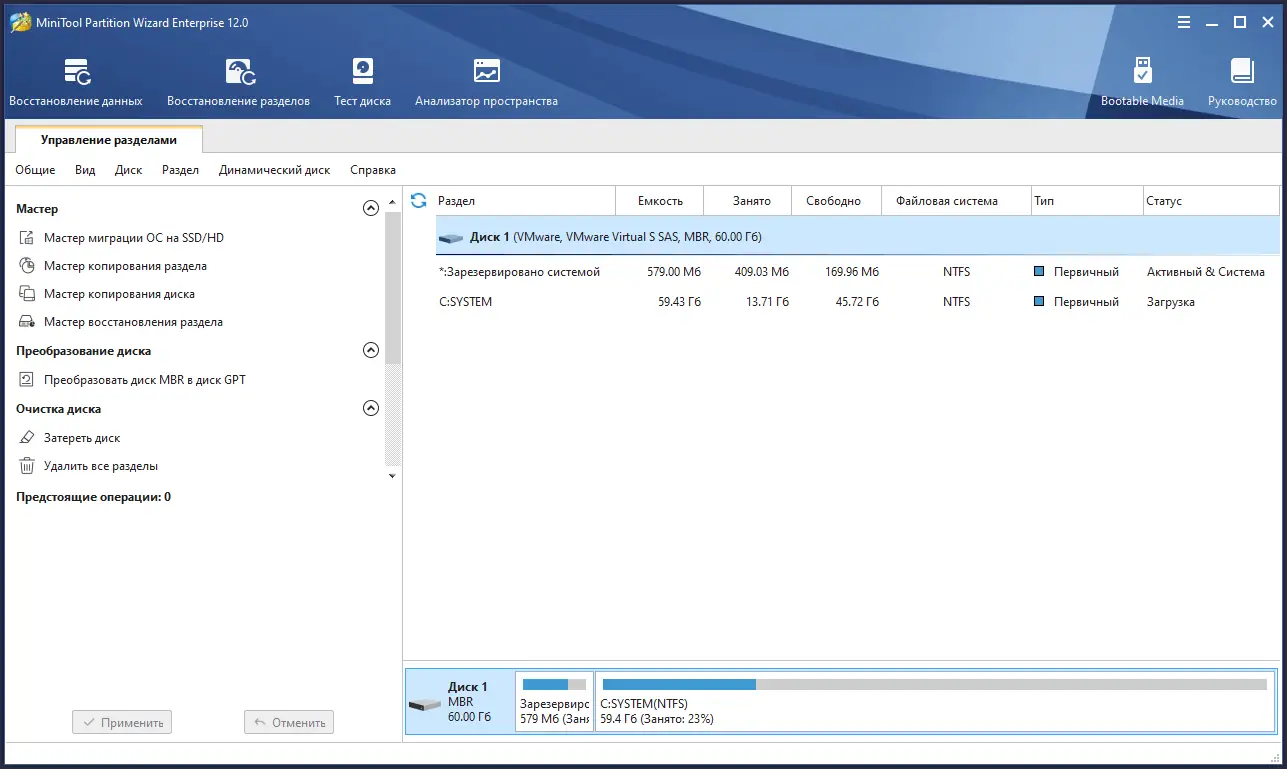Open the Восстановление разделов tool
The image size is (1287, 769).
click(x=239, y=80)
